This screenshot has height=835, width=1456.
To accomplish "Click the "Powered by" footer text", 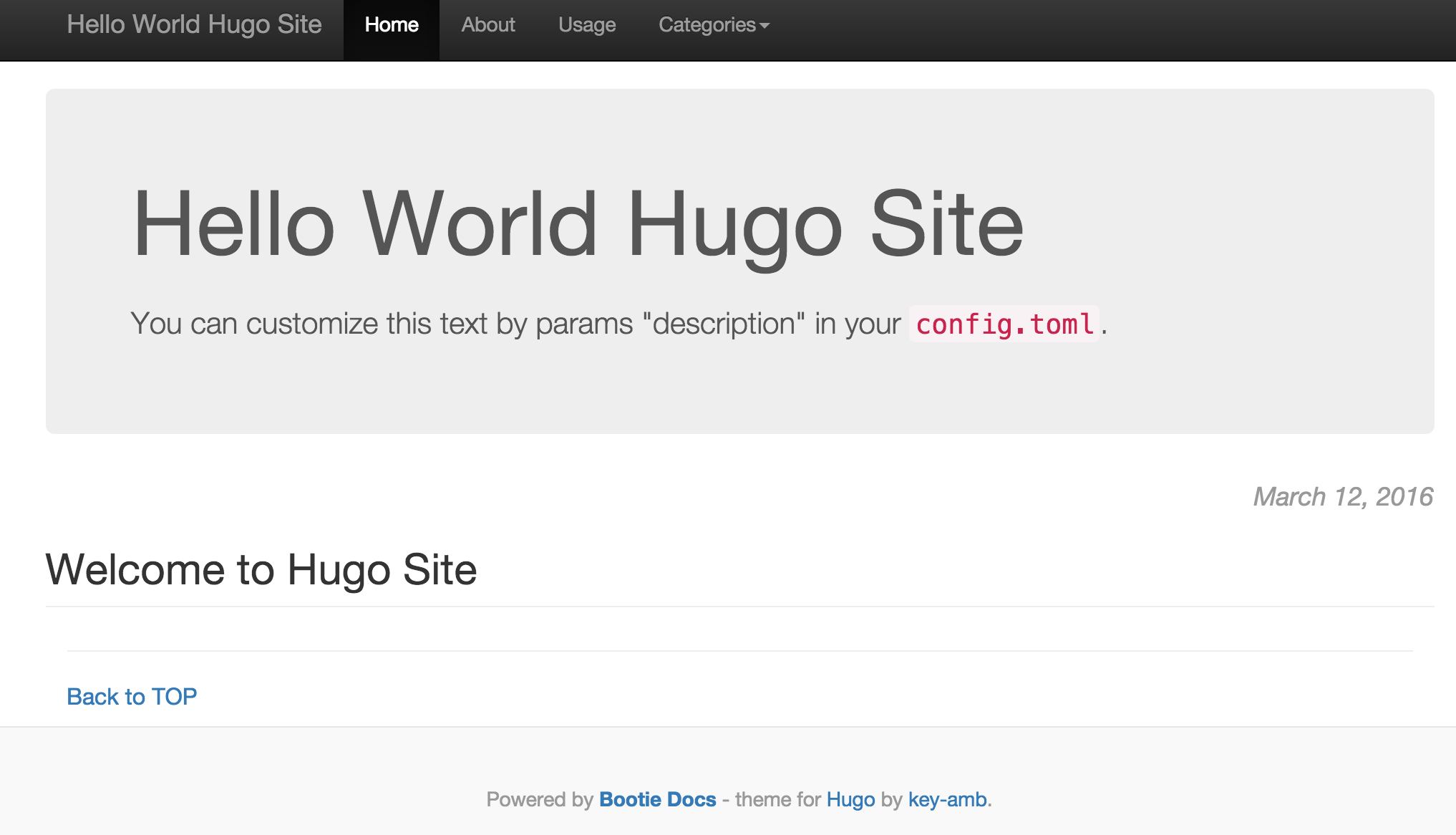I will [x=540, y=799].
